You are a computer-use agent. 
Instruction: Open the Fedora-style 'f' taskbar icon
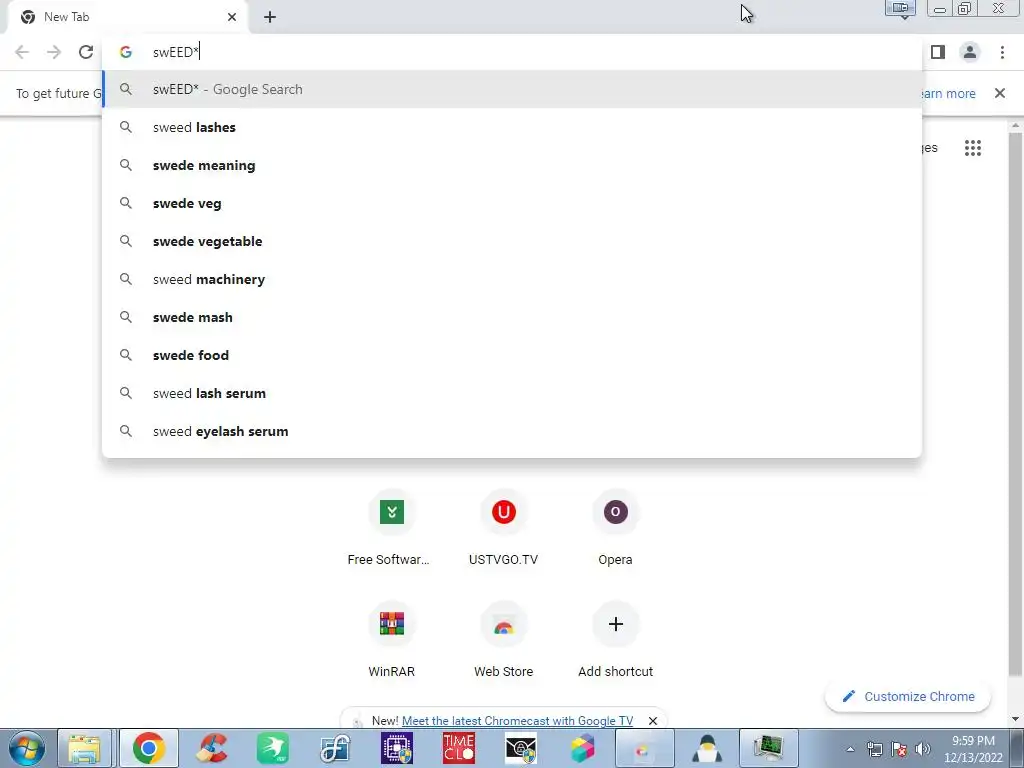(x=335, y=748)
